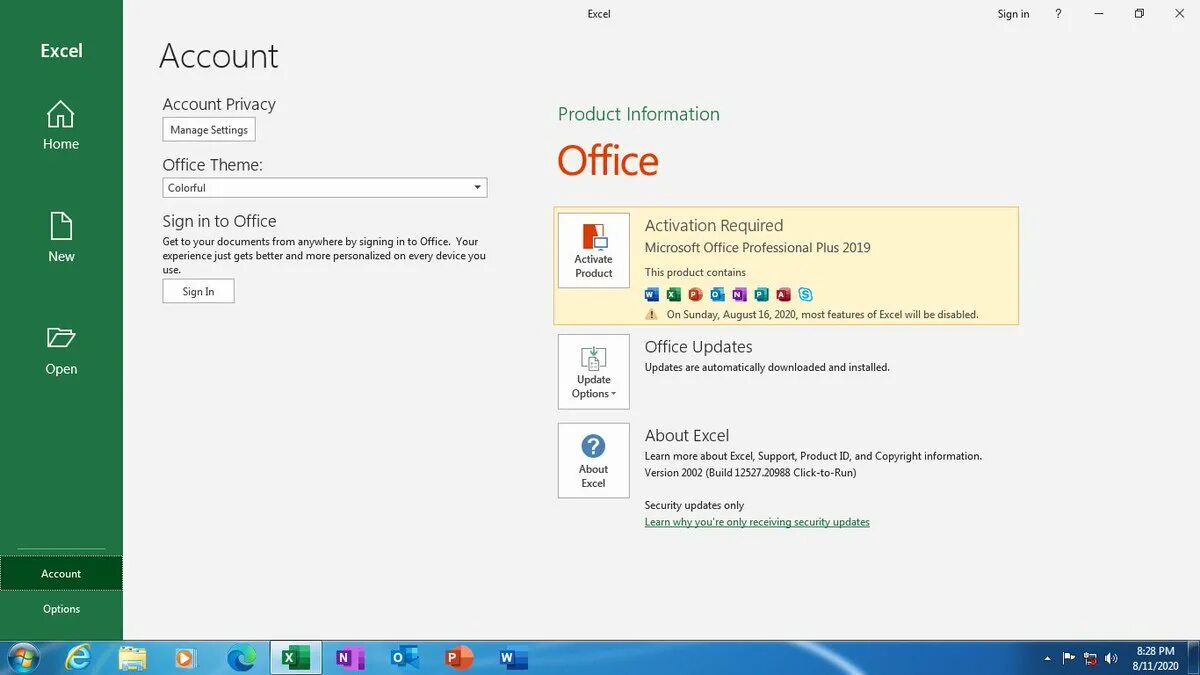The width and height of the screenshot is (1200, 675).
Task: Click the Sign In button
Action: 198,291
